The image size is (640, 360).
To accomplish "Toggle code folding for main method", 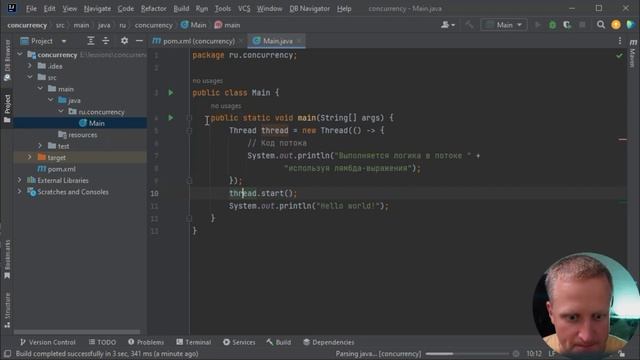I will [x=189, y=118].
